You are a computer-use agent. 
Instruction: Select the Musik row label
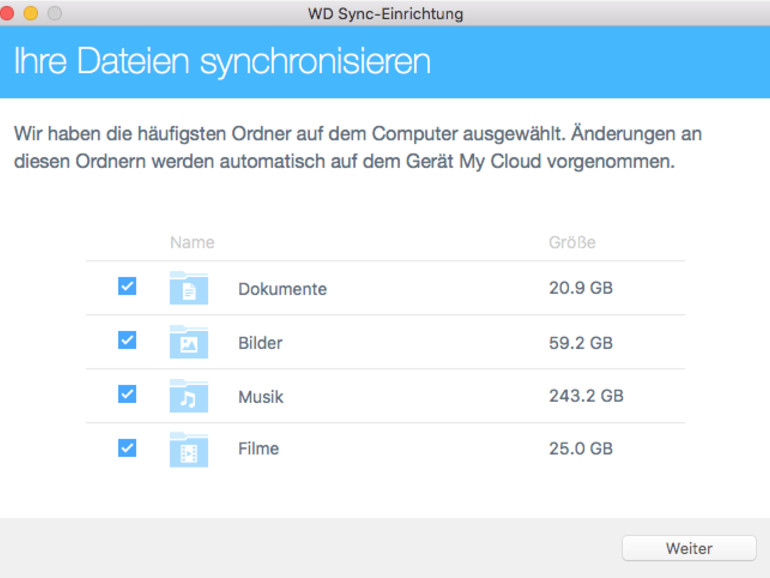point(261,397)
